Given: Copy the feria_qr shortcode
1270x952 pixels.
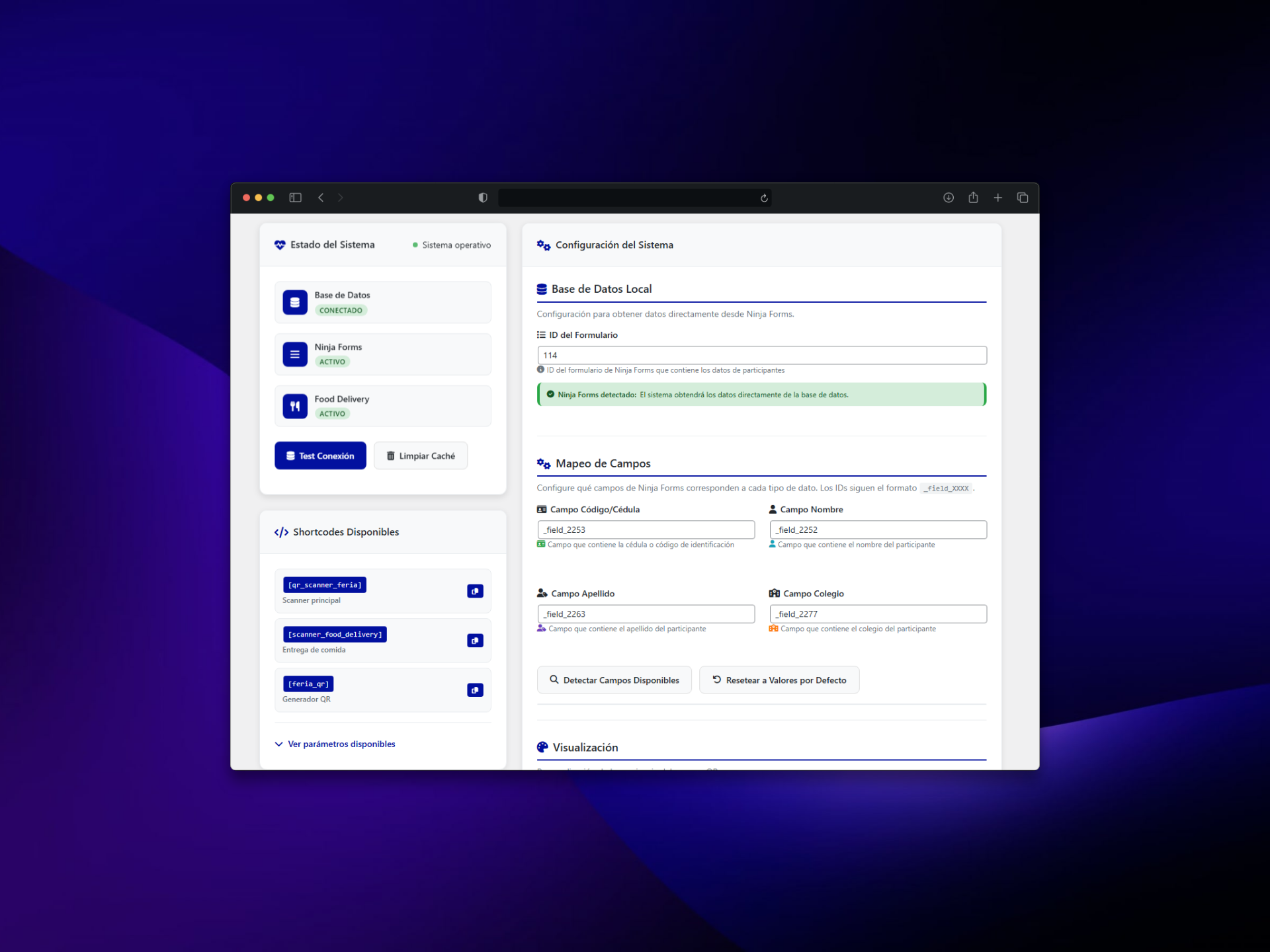Looking at the screenshot, I should coord(475,690).
